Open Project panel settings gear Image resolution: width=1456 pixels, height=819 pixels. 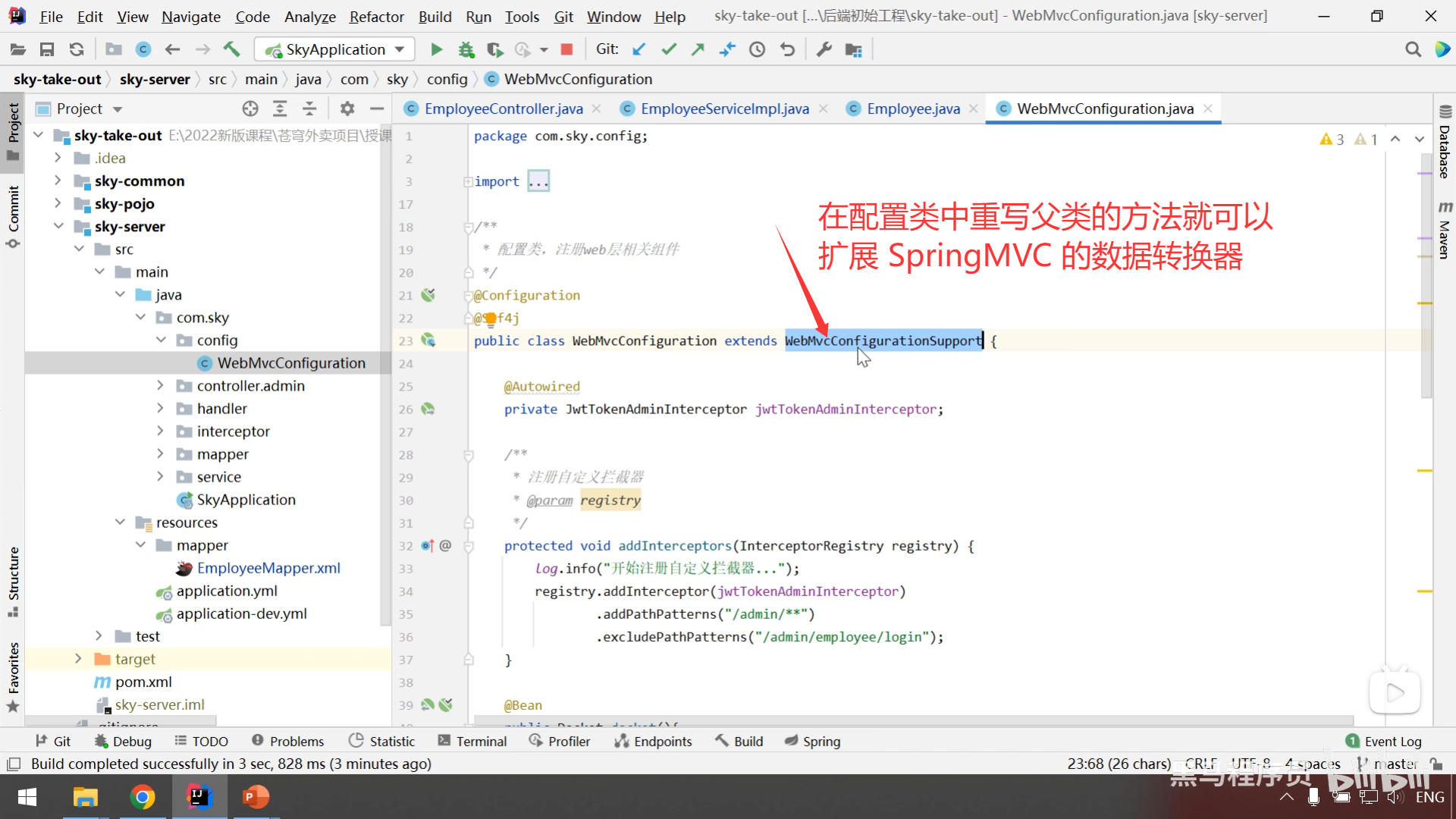click(347, 108)
